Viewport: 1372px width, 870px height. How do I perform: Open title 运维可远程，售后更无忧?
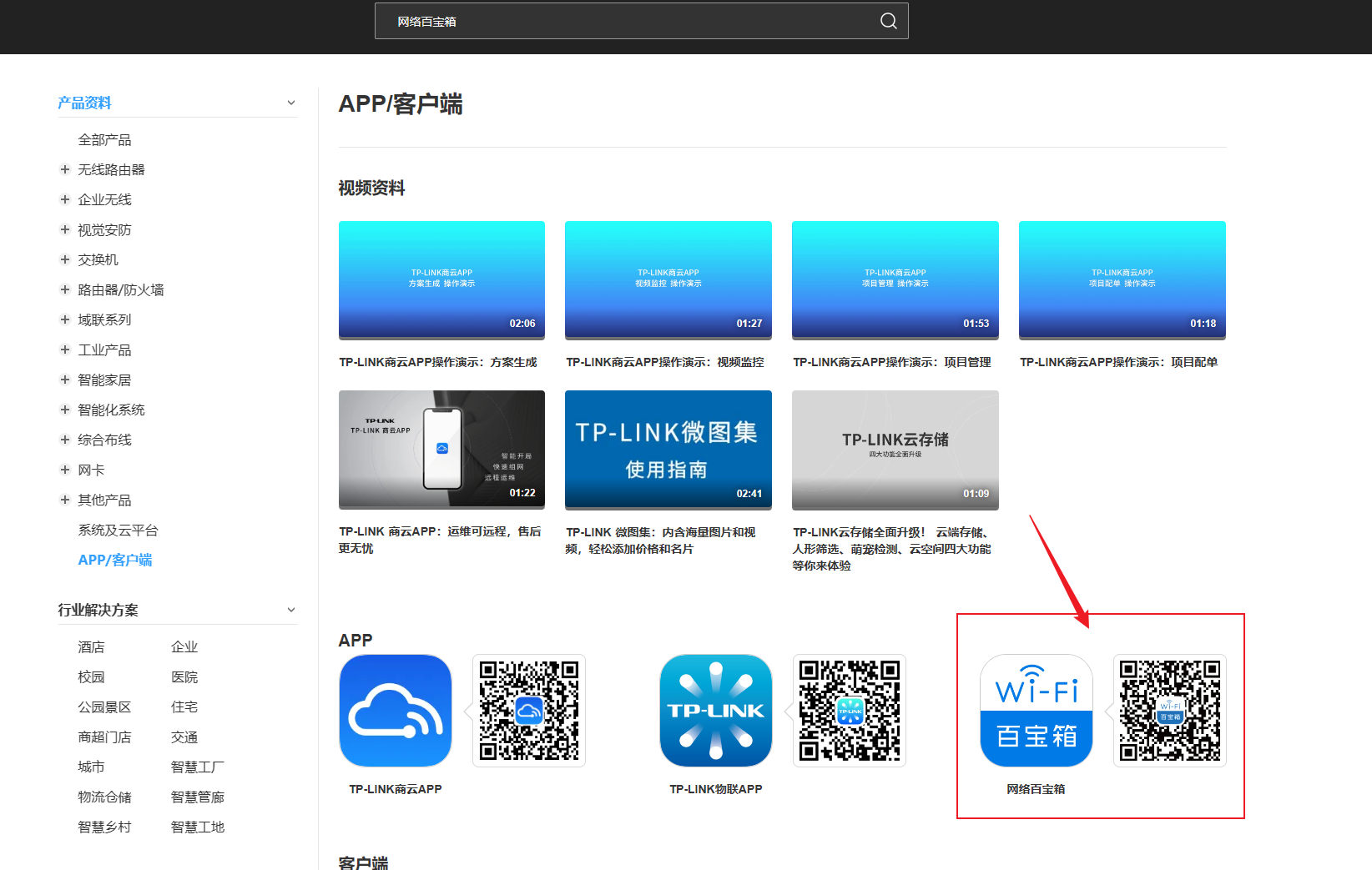(x=440, y=540)
